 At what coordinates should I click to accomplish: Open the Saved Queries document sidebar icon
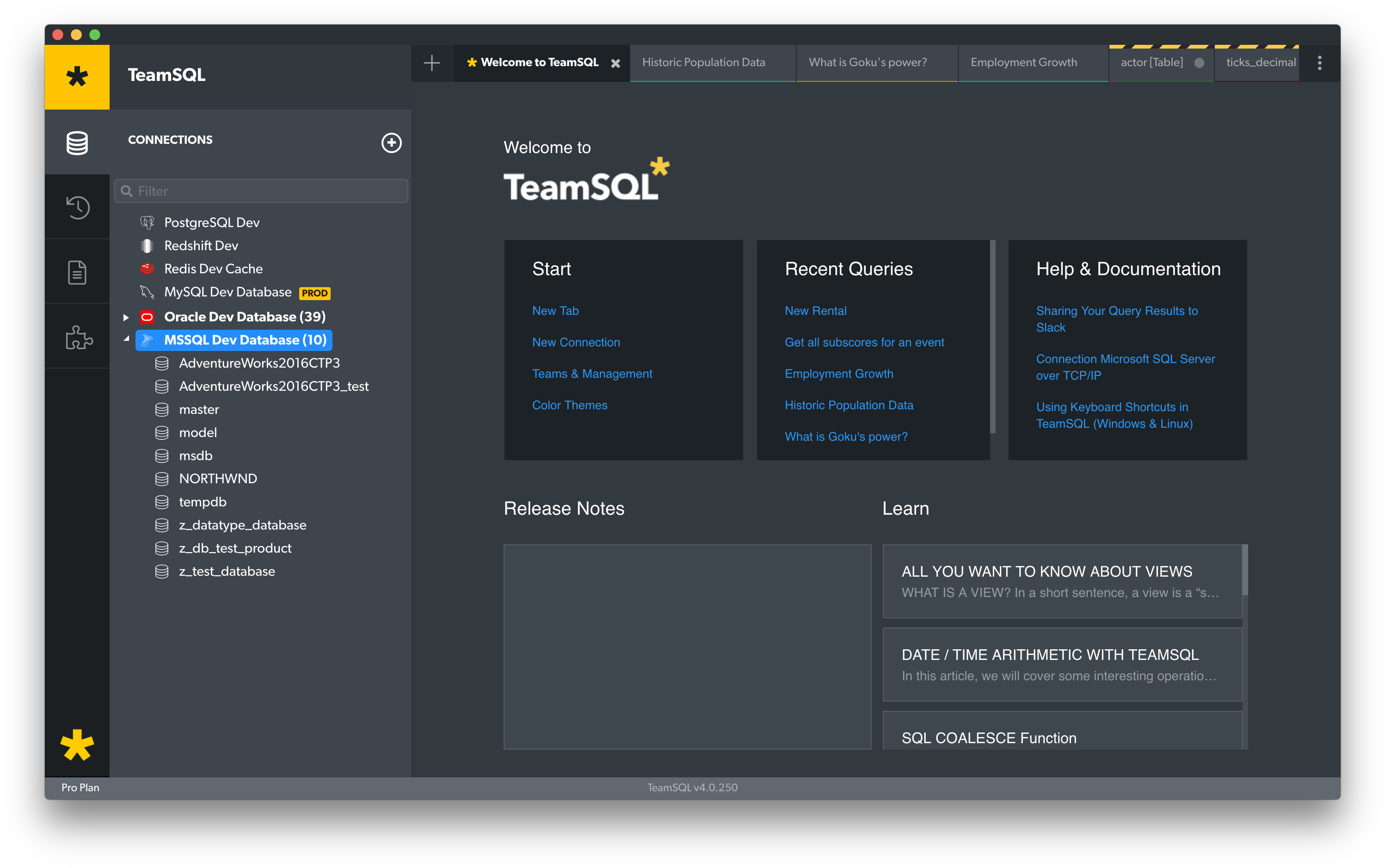[77, 272]
